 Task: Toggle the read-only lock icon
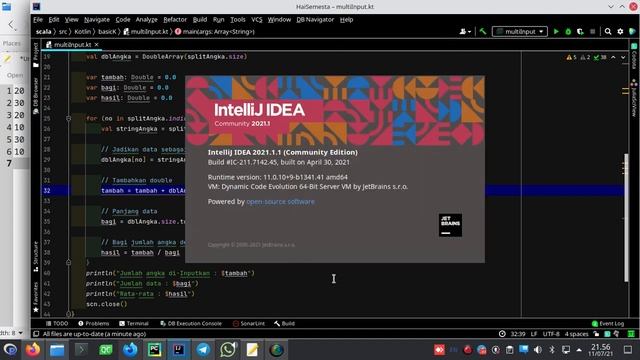[x=596, y=334]
